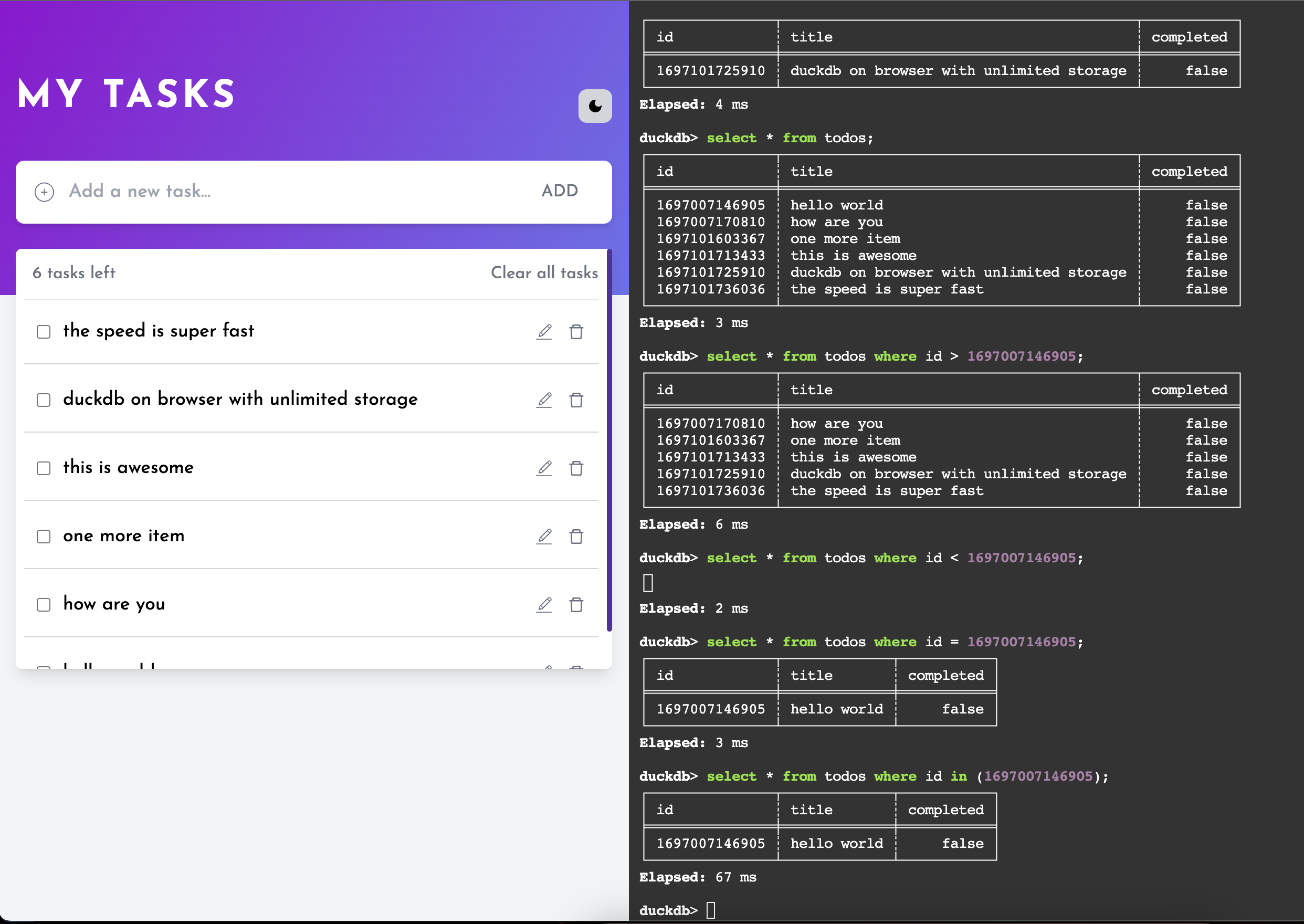This screenshot has height=924, width=1304.
Task: Mark "the speed is super fast" as complete
Action: [44, 331]
